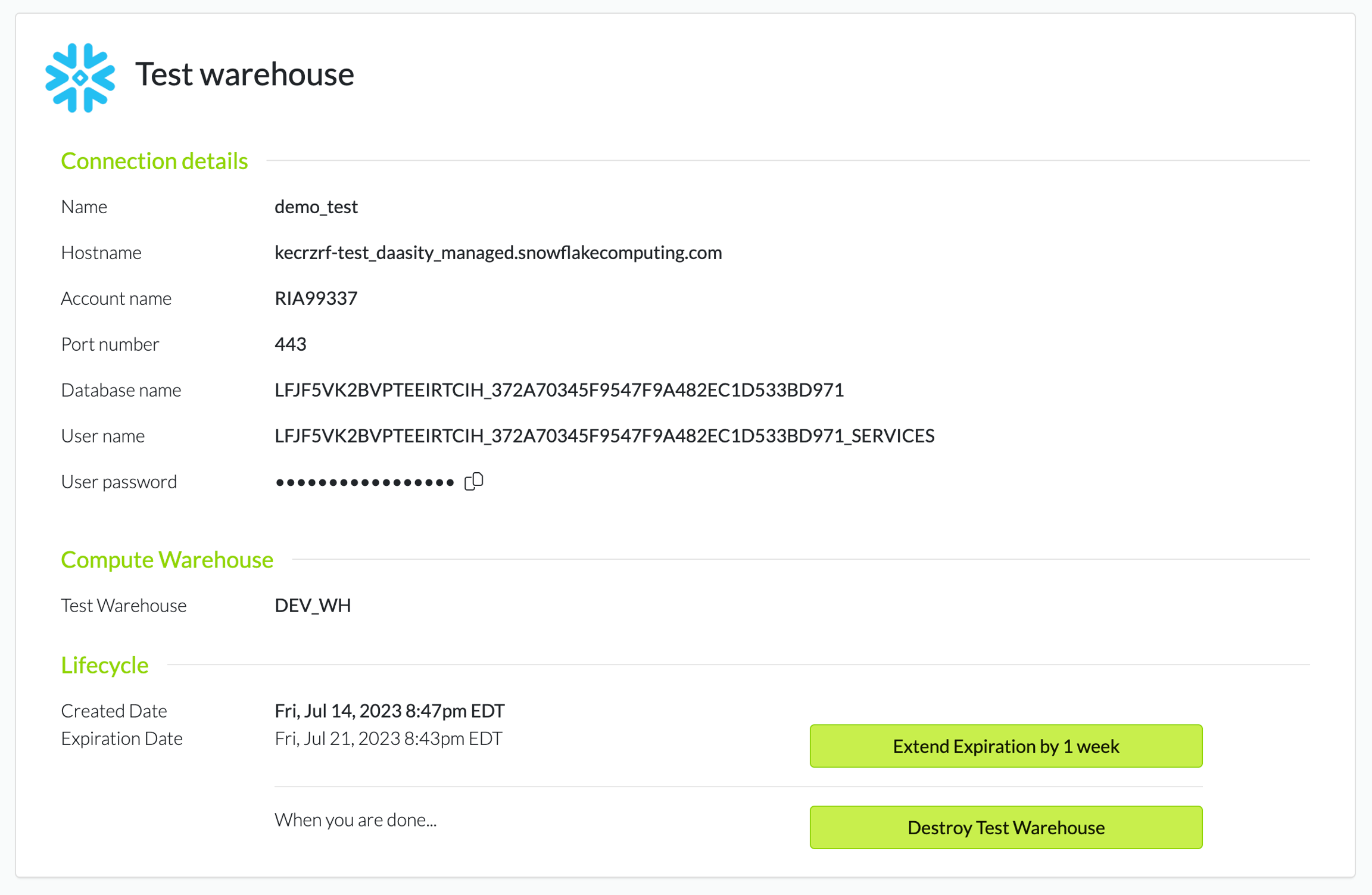Click the demo_test name value

click(316, 207)
